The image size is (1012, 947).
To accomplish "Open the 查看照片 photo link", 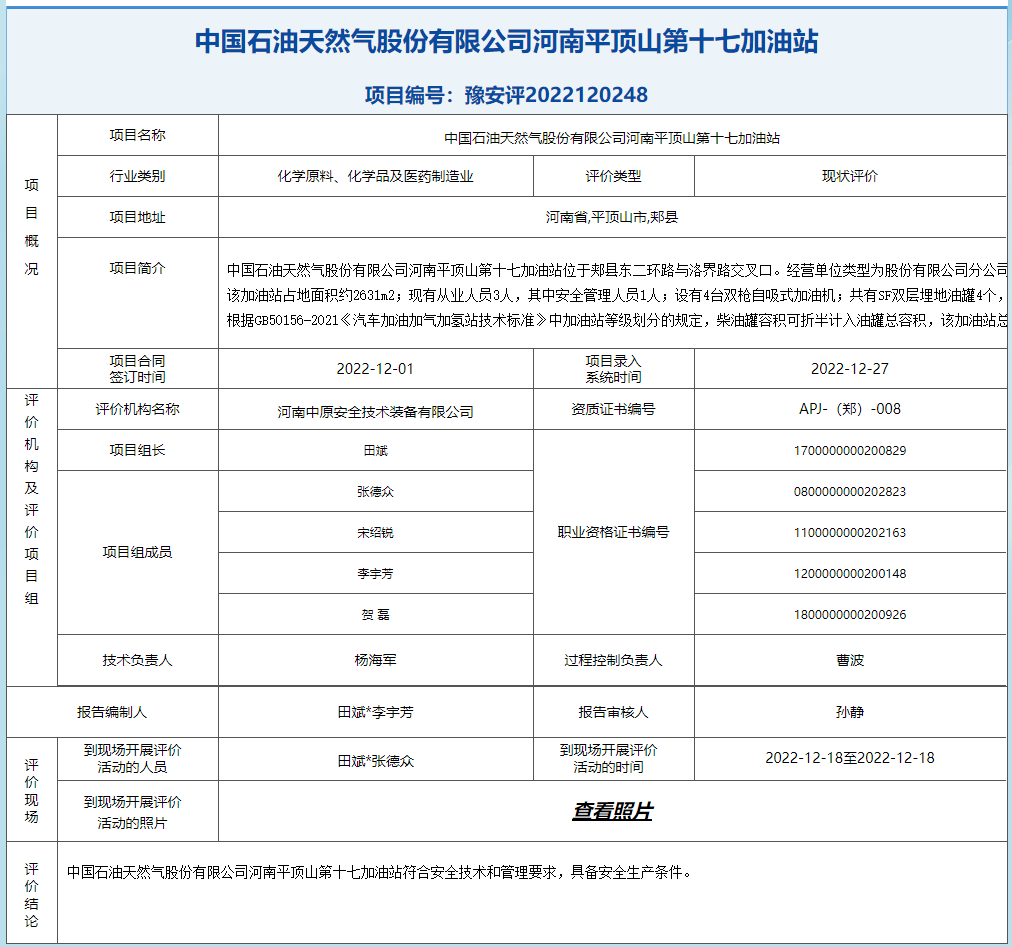I will [x=612, y=811].
